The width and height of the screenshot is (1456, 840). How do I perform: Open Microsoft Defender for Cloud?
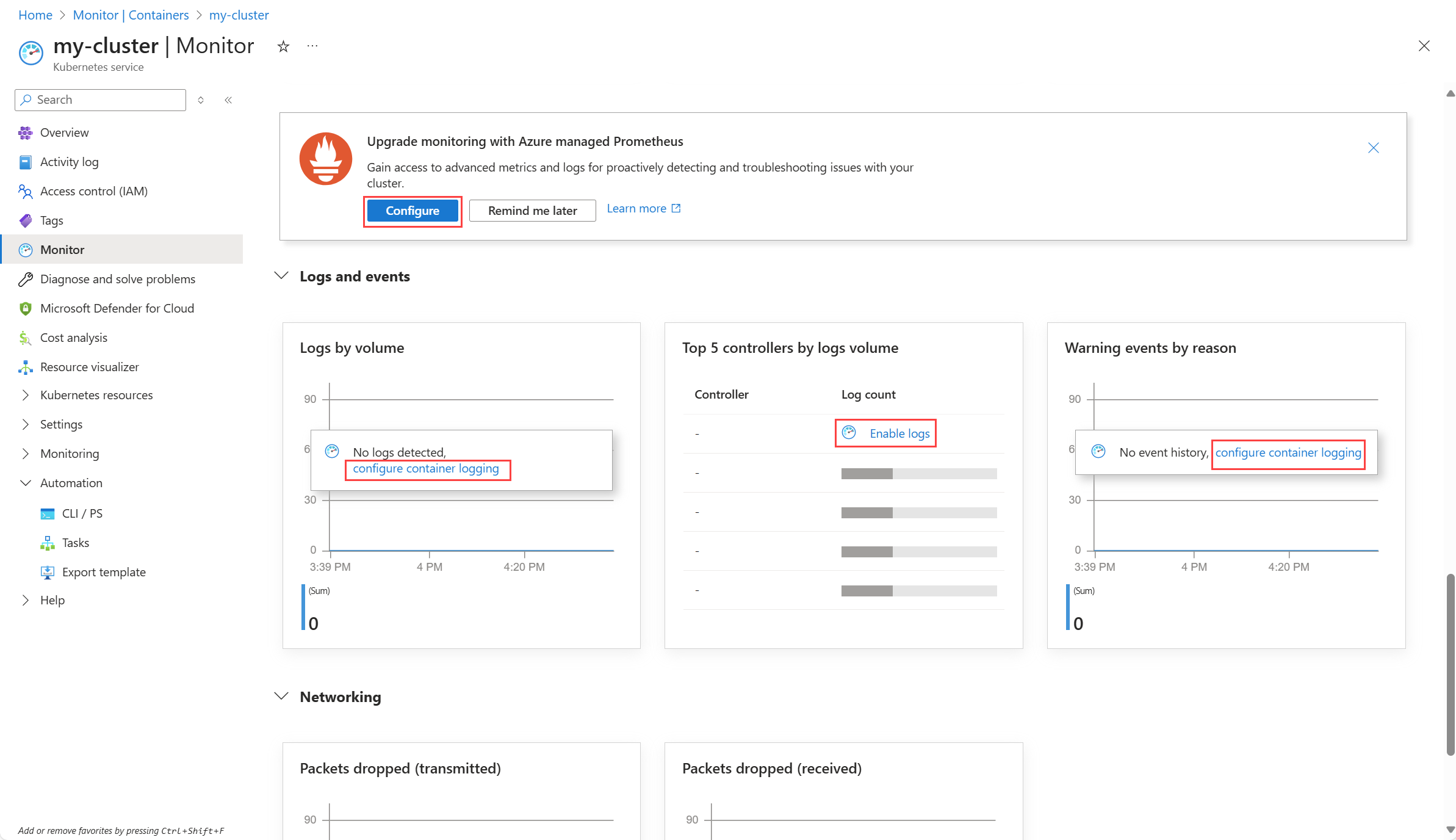(x=117, y=308)
